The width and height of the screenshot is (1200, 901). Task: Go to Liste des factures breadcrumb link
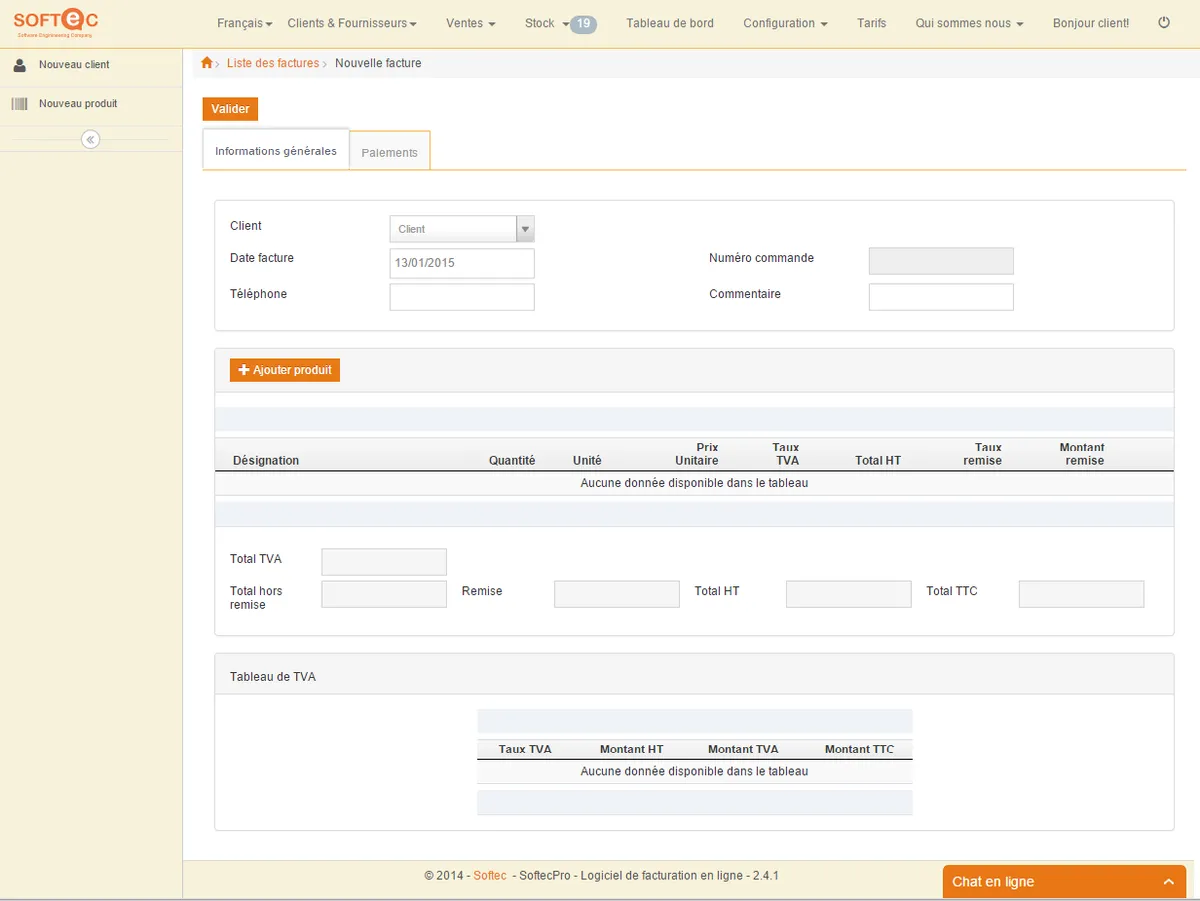272,63
